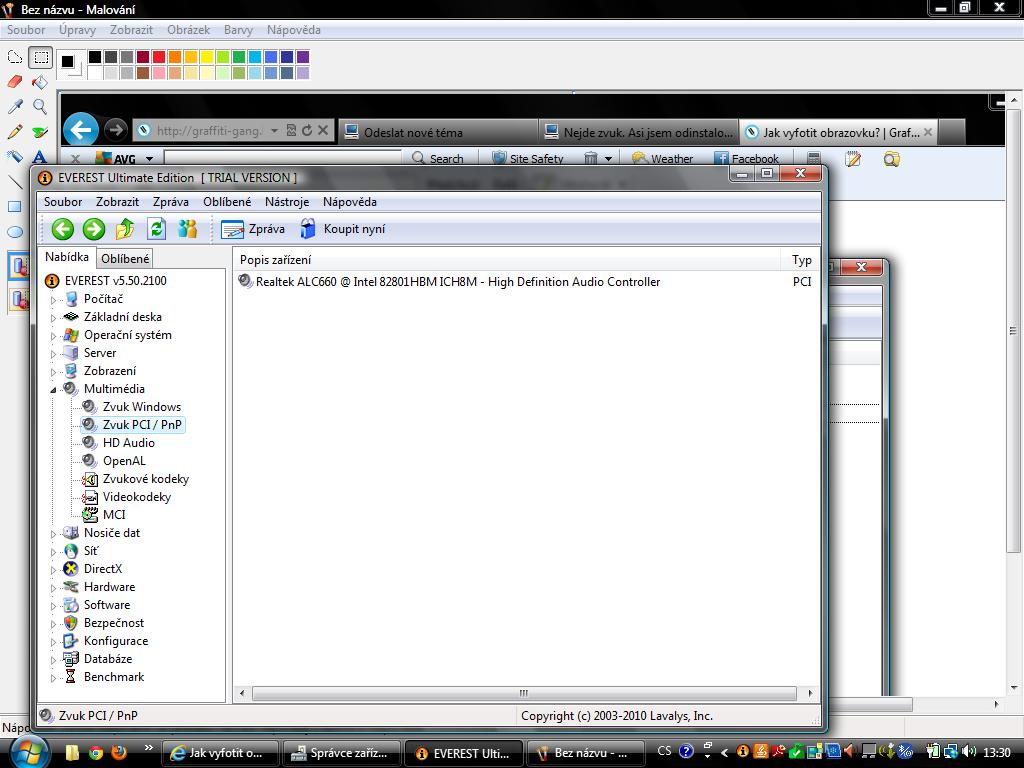1024x768 pixels.
Task: Select the Paint rectangle shape tool
Action: click(14, 207)
